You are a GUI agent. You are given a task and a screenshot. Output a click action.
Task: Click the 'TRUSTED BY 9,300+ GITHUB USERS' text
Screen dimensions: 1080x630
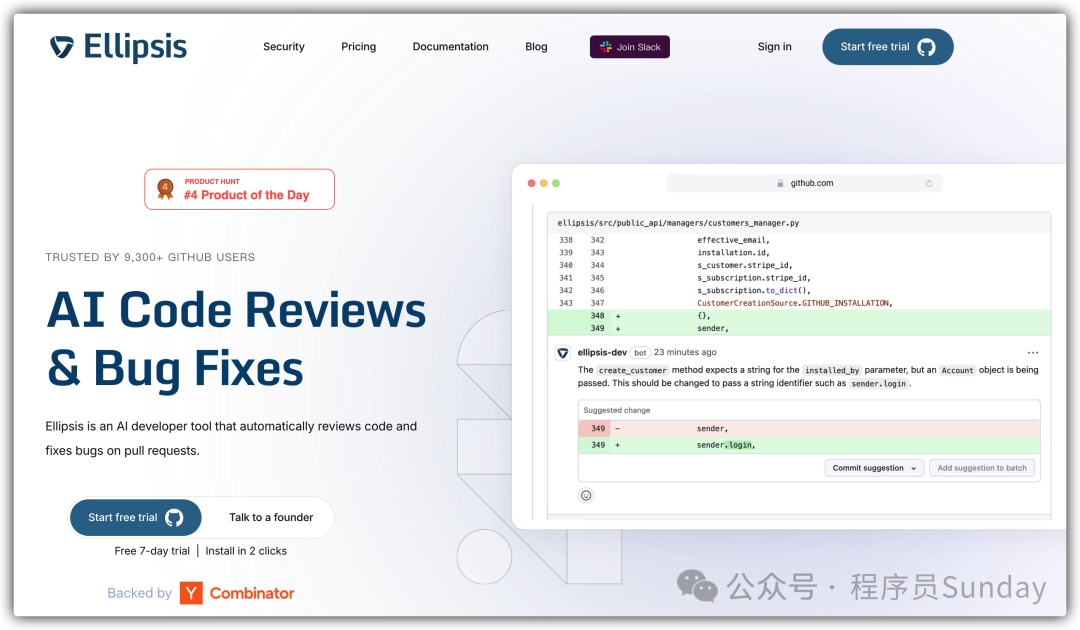pos(150,257)
